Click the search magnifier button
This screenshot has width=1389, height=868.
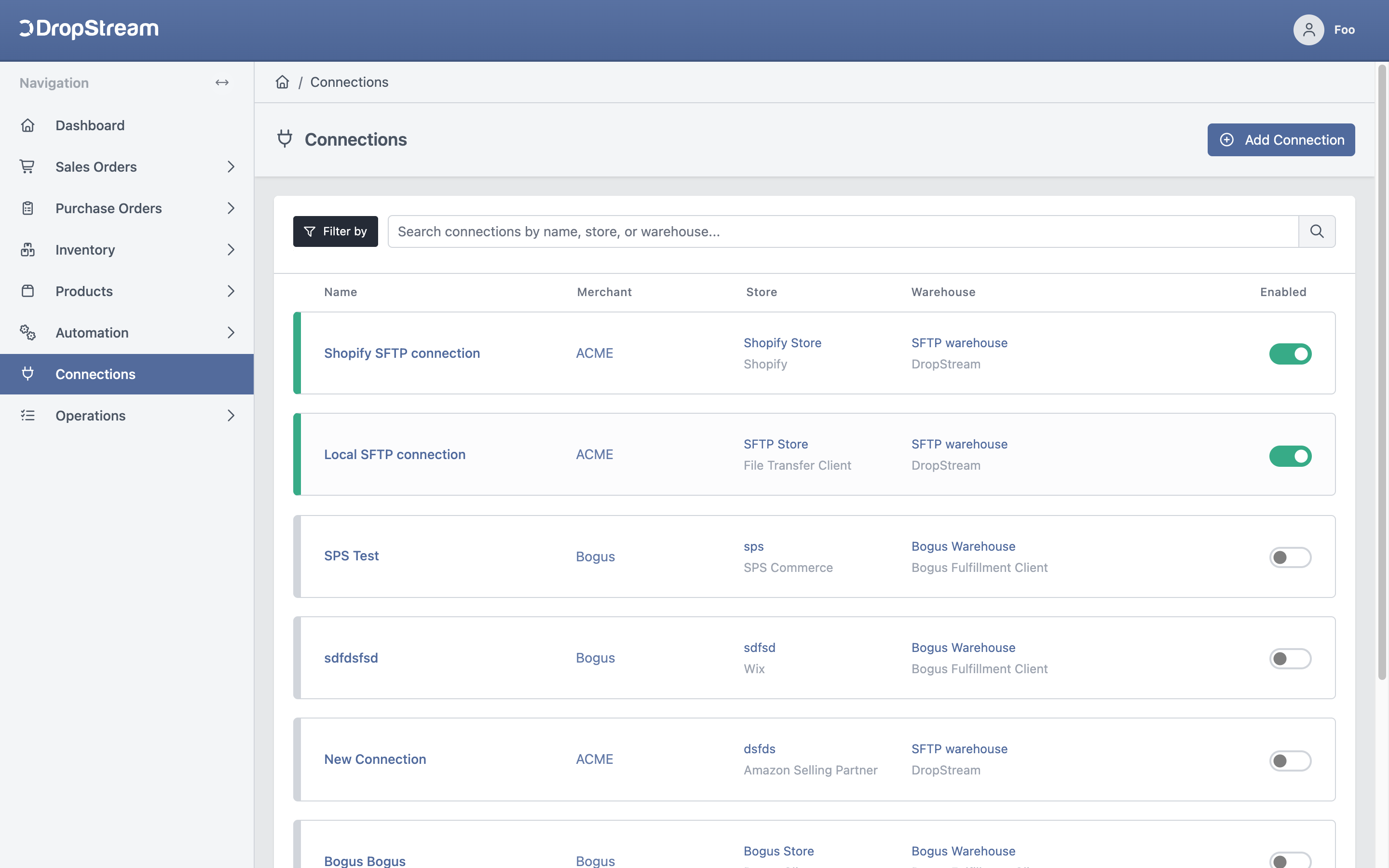[x=1317, y=231]
